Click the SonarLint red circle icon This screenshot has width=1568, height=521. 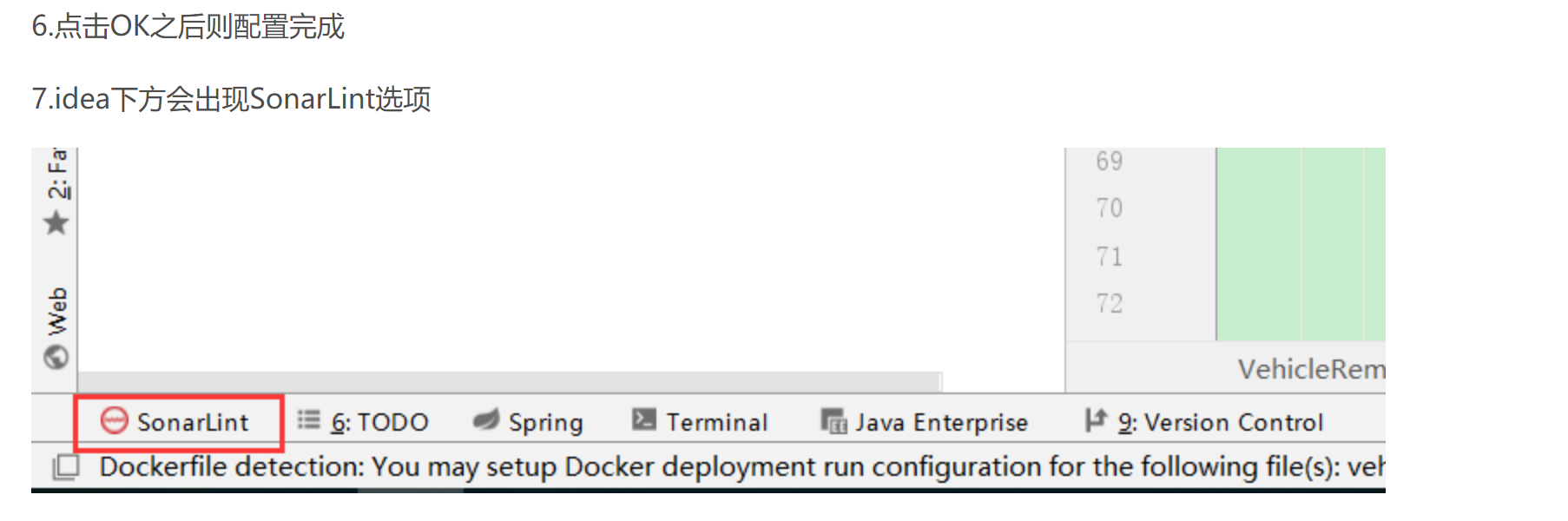point(115,421)
